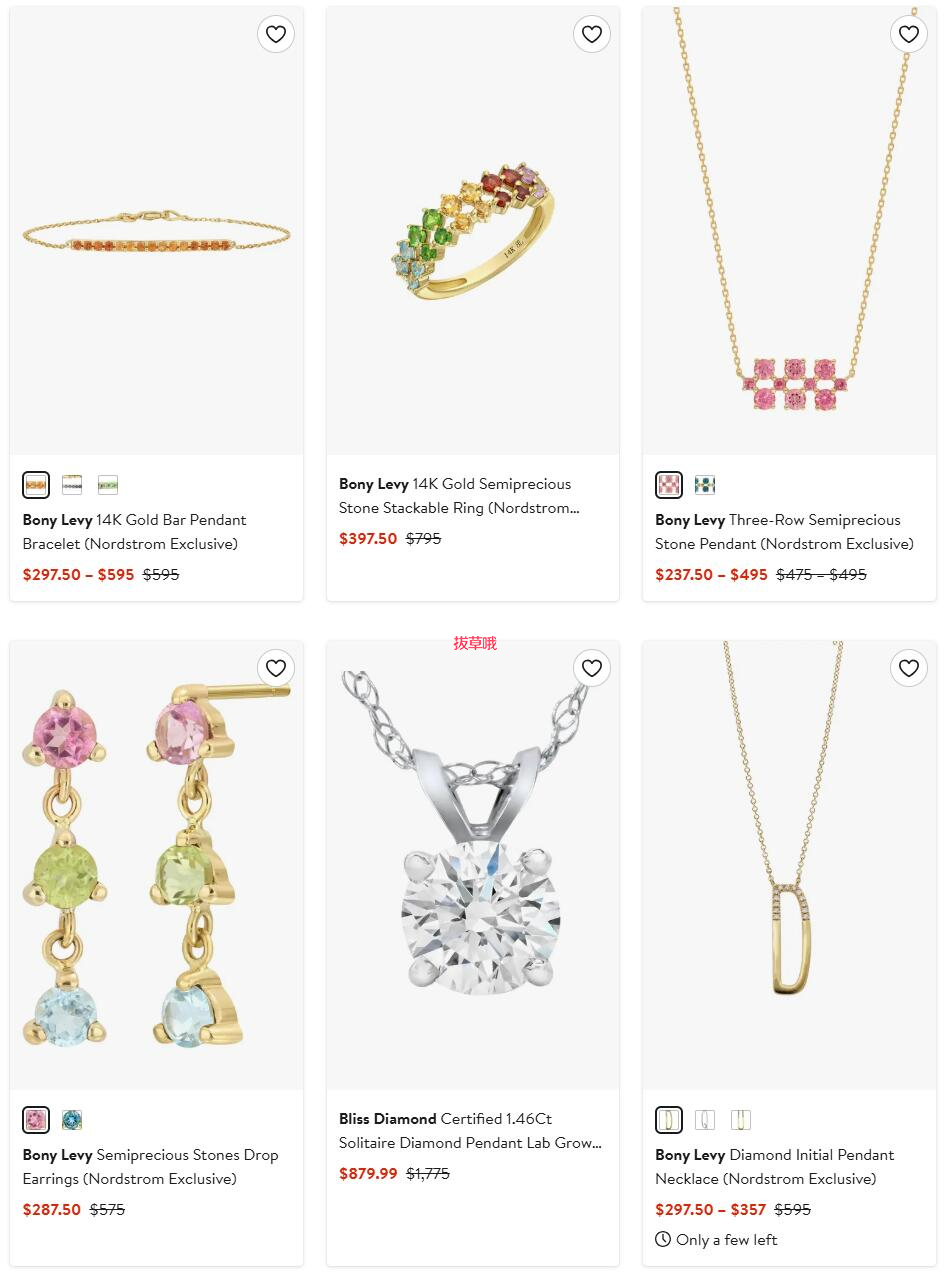950x1286 pixels.
Task: Open Bliss Diamond Certified 1.46Ct pendant link
Action: coord(470,1131)
